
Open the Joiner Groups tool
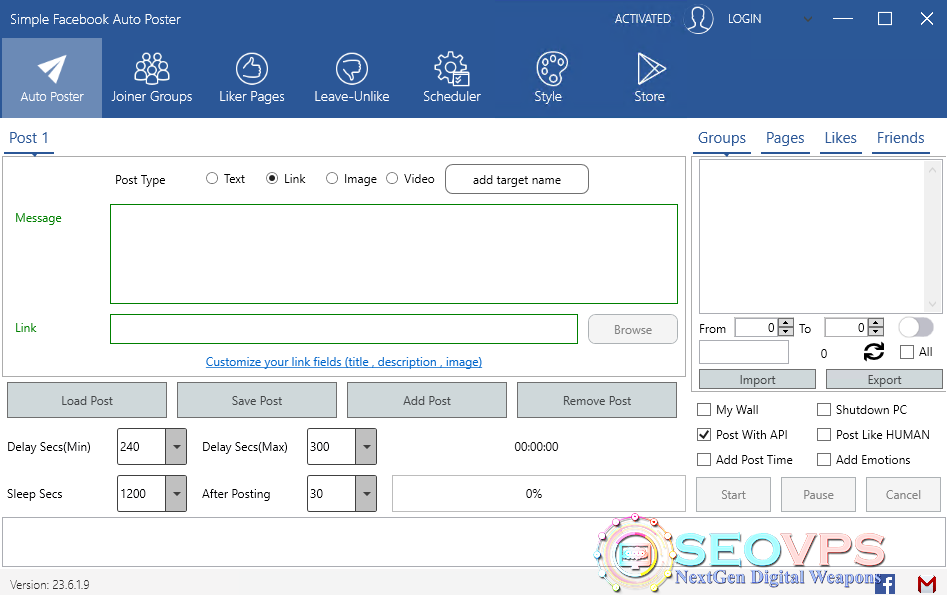click(152, 78)
